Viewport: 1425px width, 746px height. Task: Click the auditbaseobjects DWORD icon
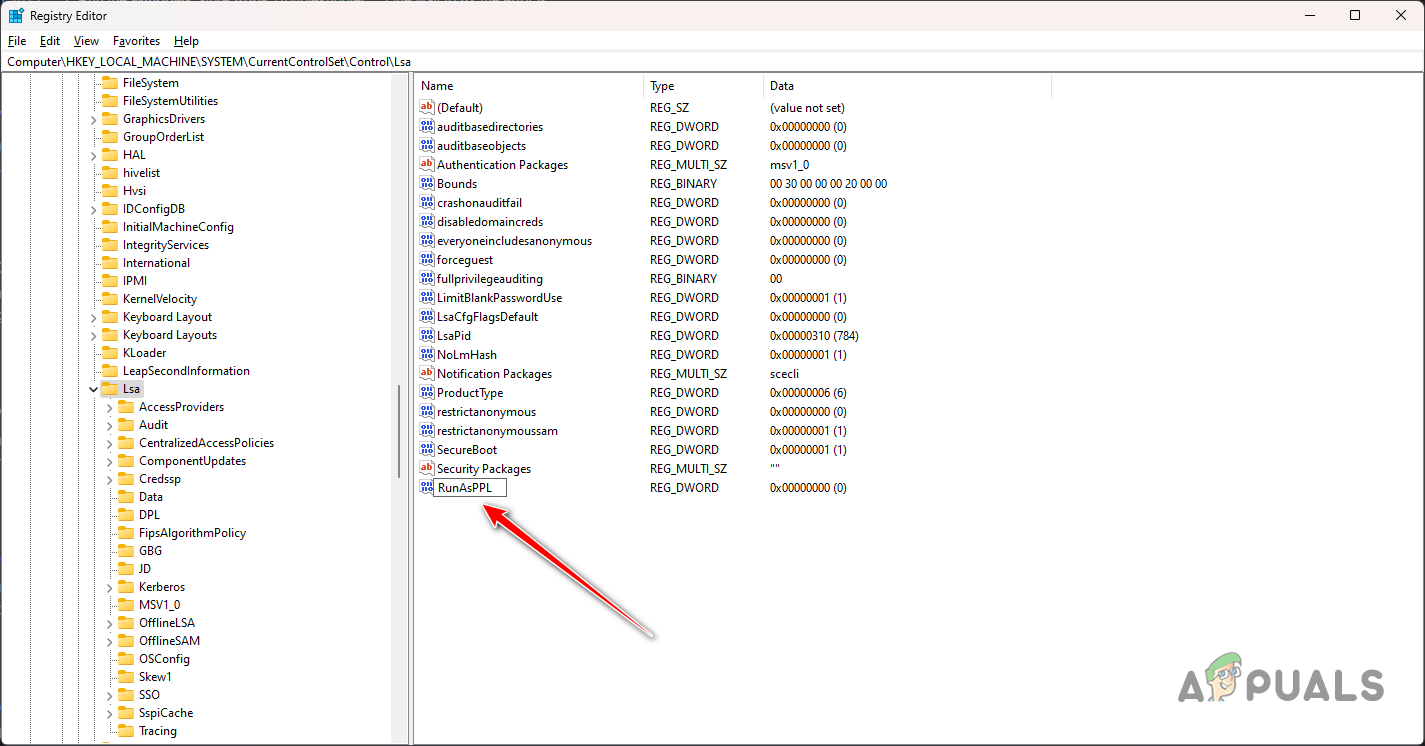pyautogui.click(x=427, y=146)
